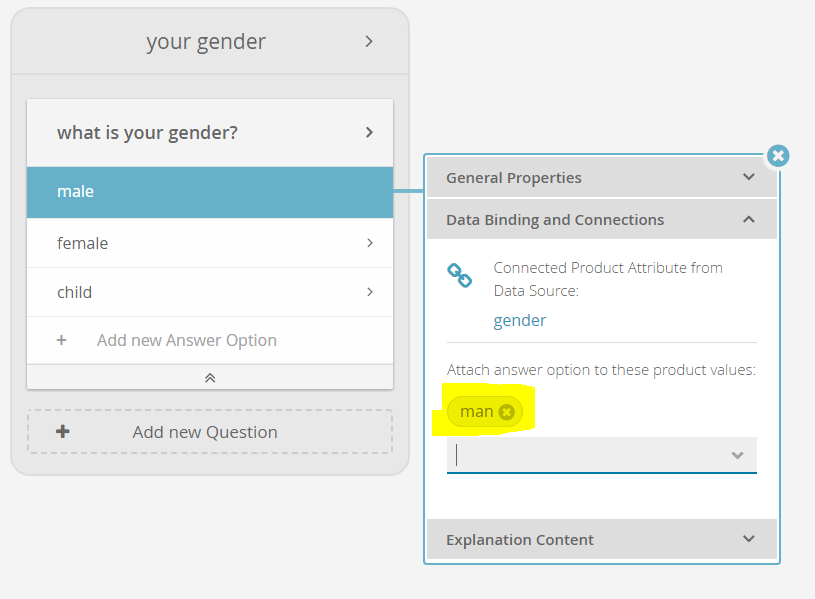This screenshot has width=815, height=599.
Task: Expand the Explanation Content section
Action: [x=601, y=539]
